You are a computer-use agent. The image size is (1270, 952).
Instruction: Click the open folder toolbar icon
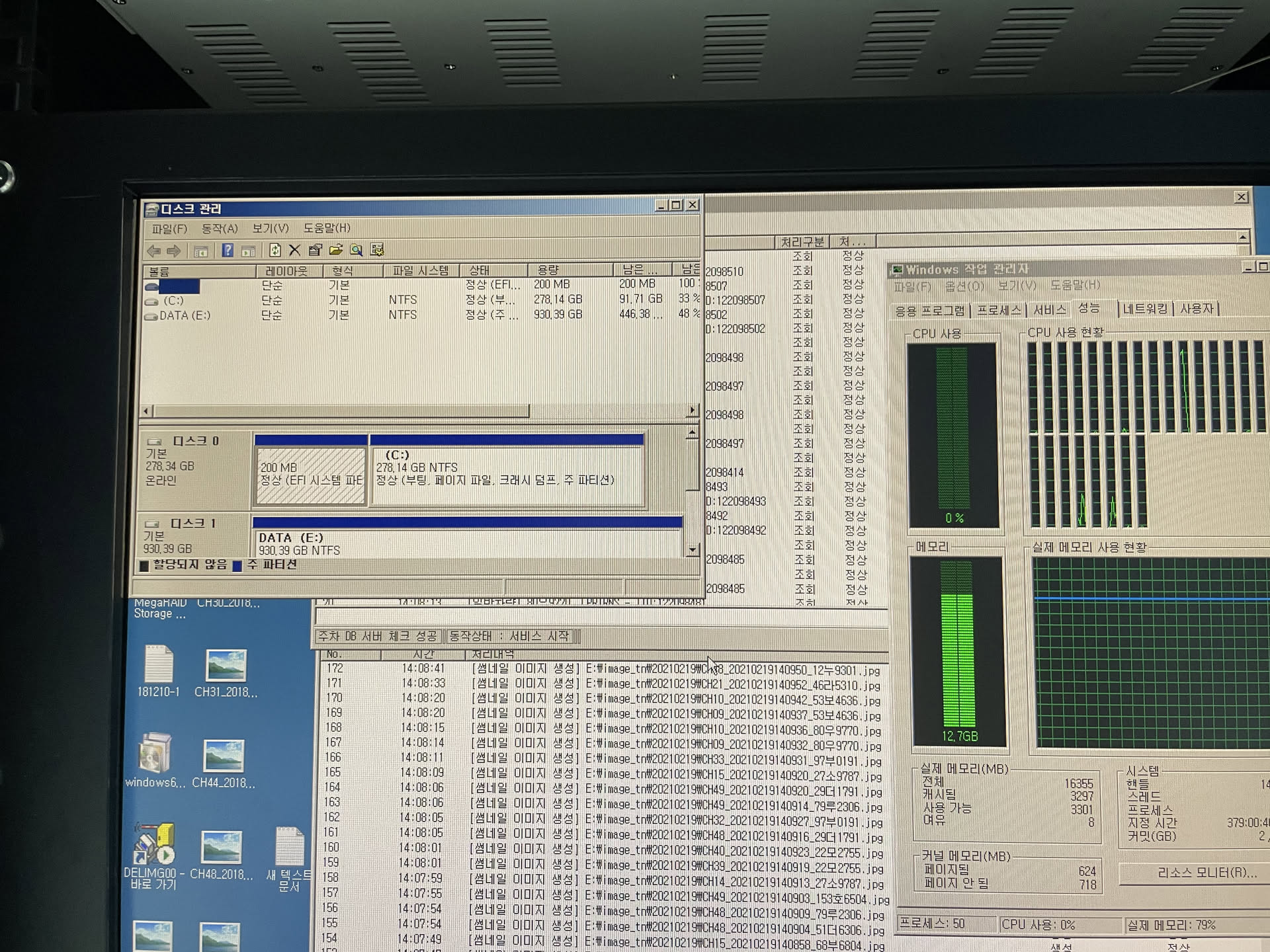tap(336, 250)
